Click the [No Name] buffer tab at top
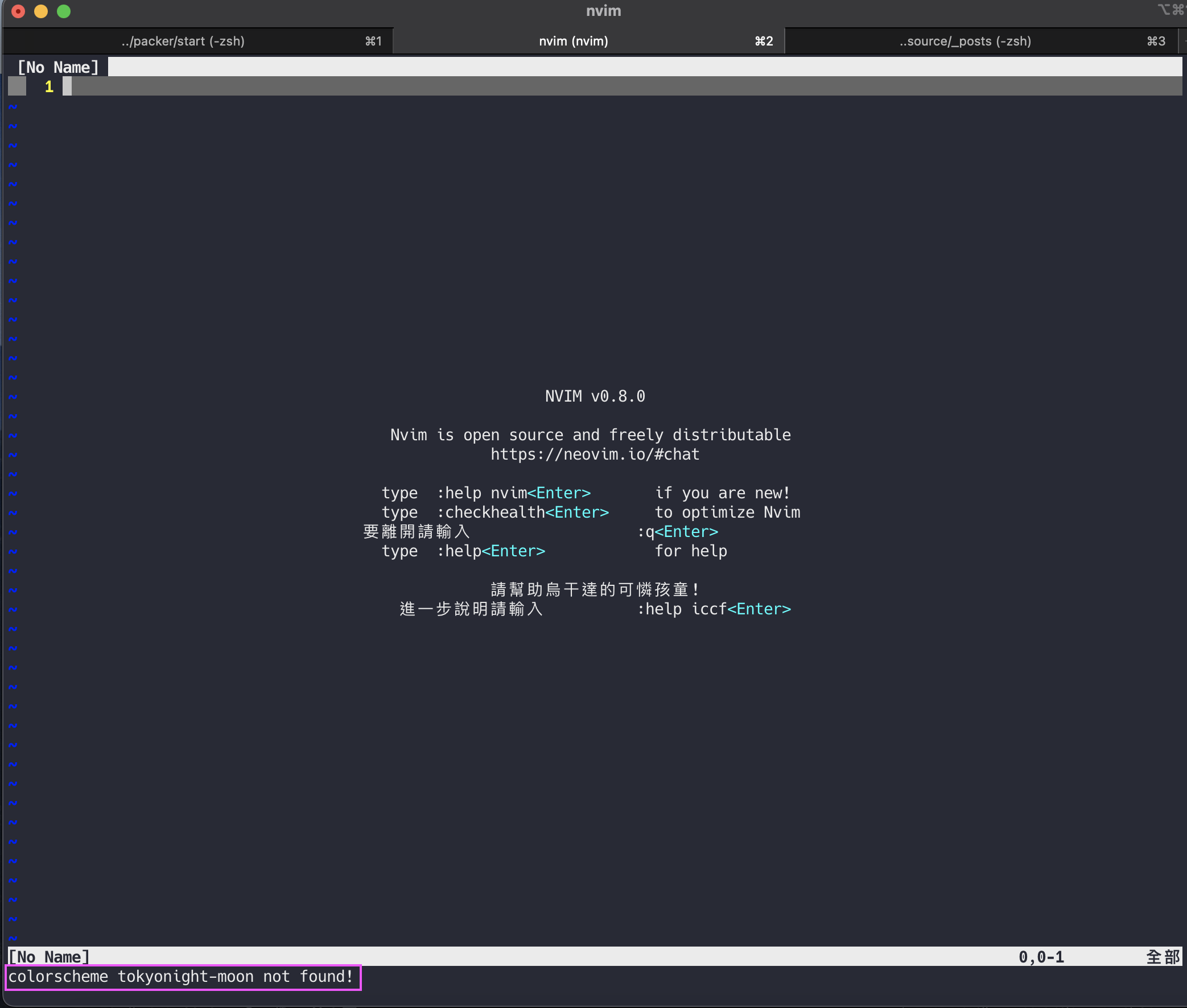The image size is (1187, 1008). pos(57,68)
